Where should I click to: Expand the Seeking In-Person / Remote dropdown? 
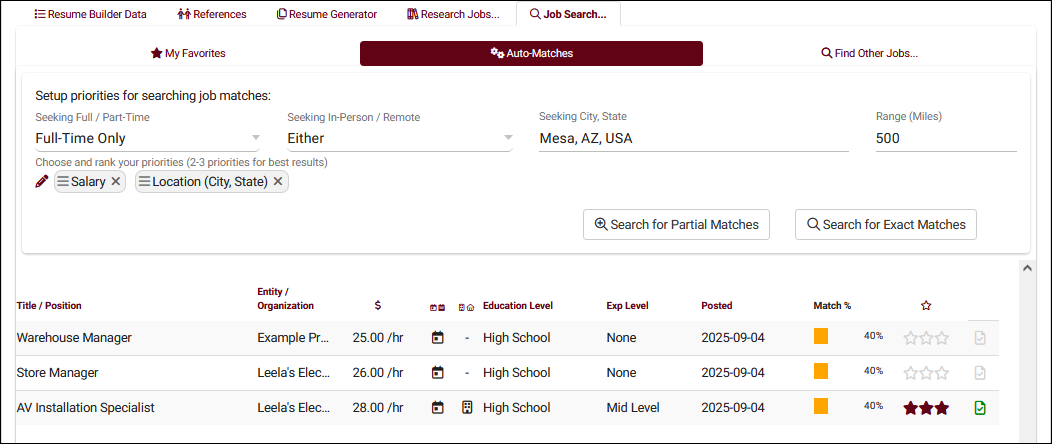click(x=399, y=138)
